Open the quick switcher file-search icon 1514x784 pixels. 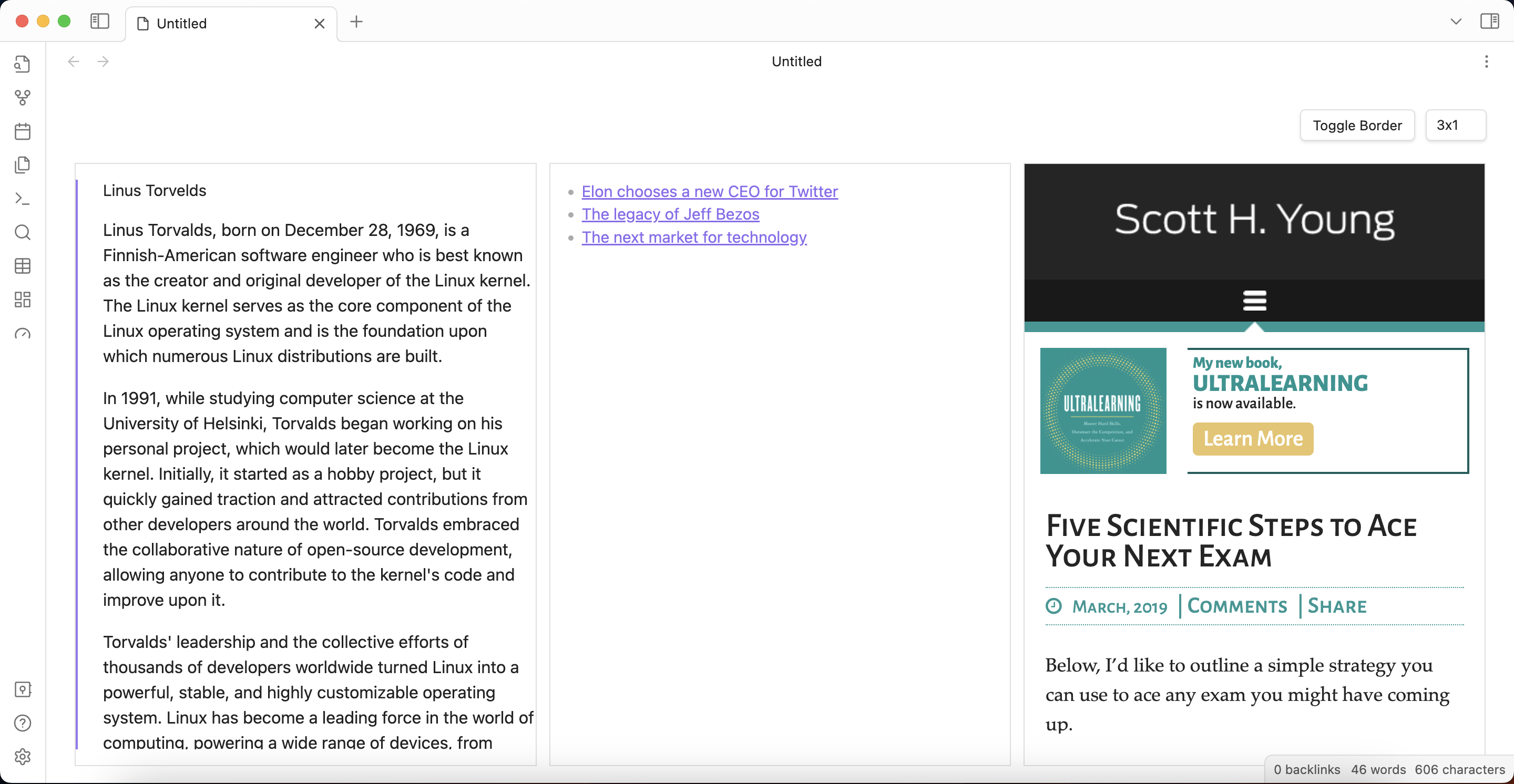22,64
